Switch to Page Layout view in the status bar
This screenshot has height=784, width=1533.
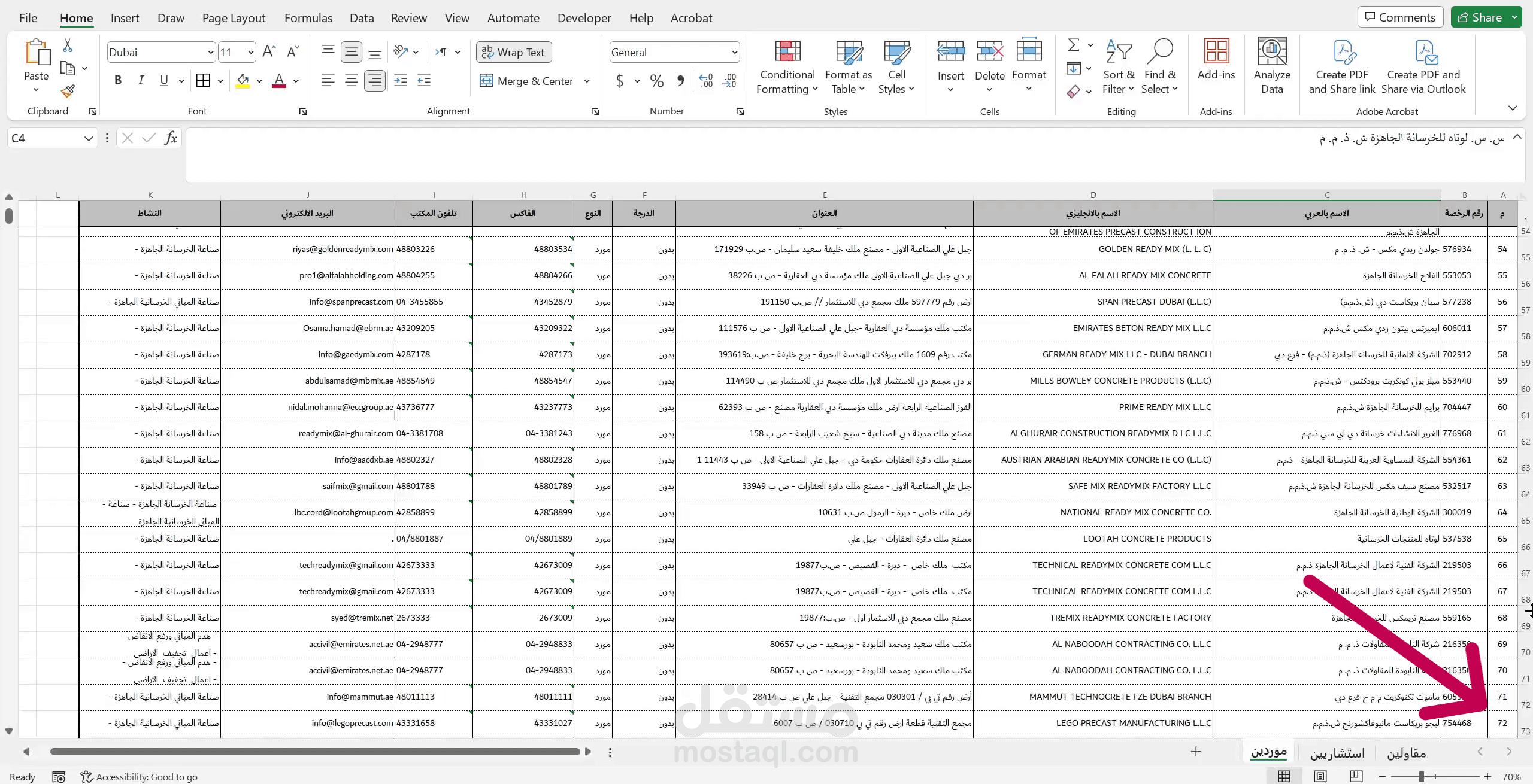(x=1320, y=776)
